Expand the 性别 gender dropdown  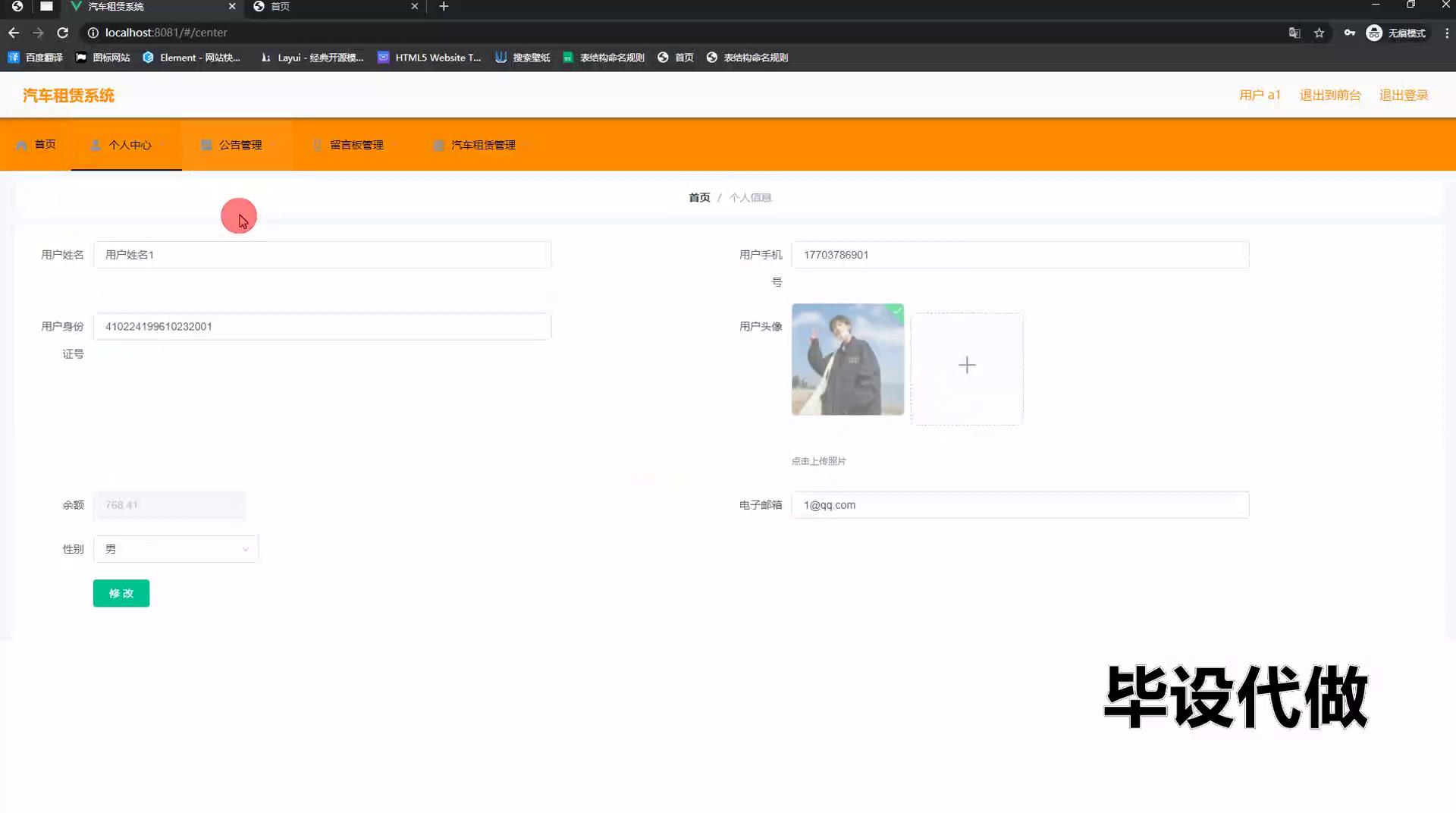tap(175, 549)
